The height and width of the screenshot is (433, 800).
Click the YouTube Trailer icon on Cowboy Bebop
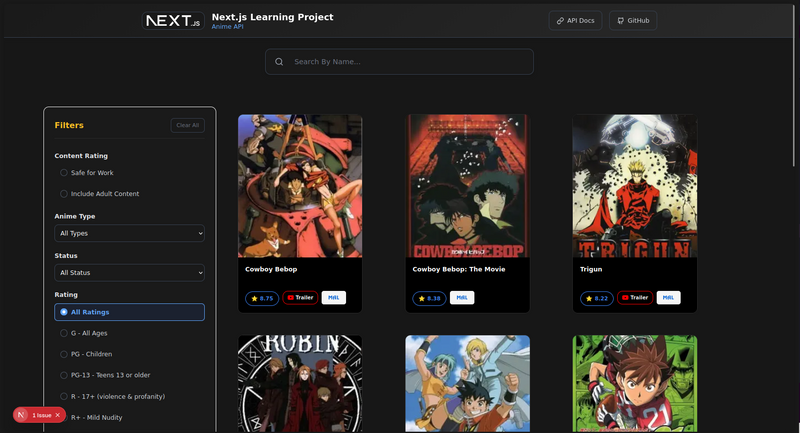pyautogui.click(x=291, y=298)
